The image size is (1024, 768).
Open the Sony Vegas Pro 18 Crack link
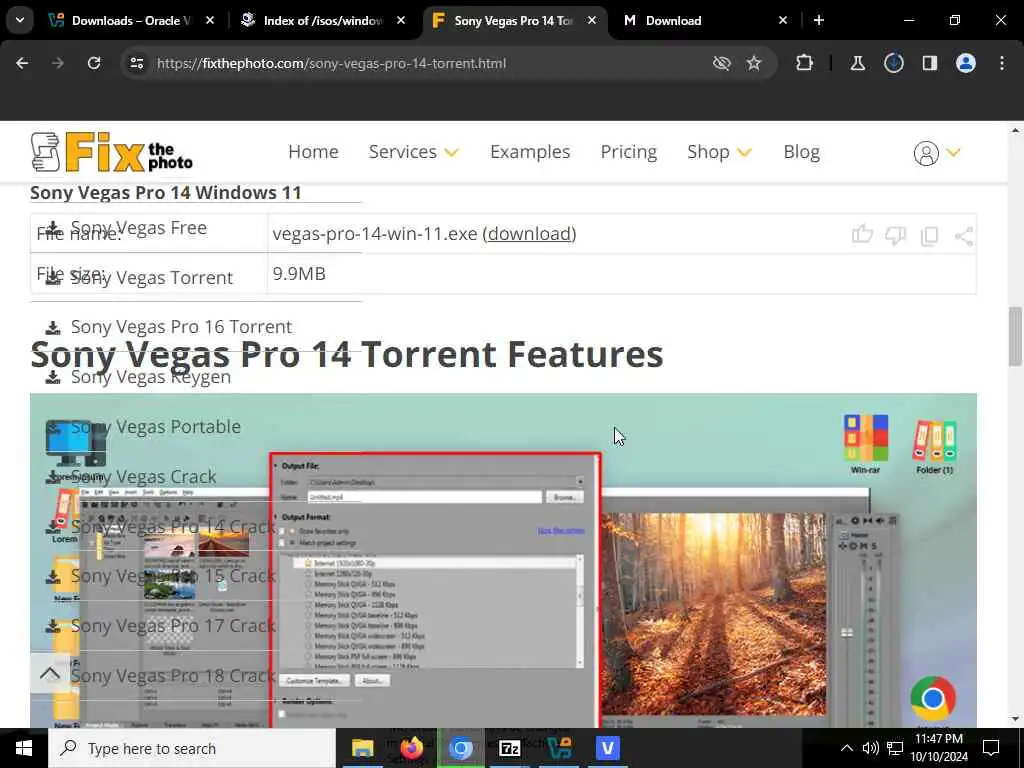173,675
